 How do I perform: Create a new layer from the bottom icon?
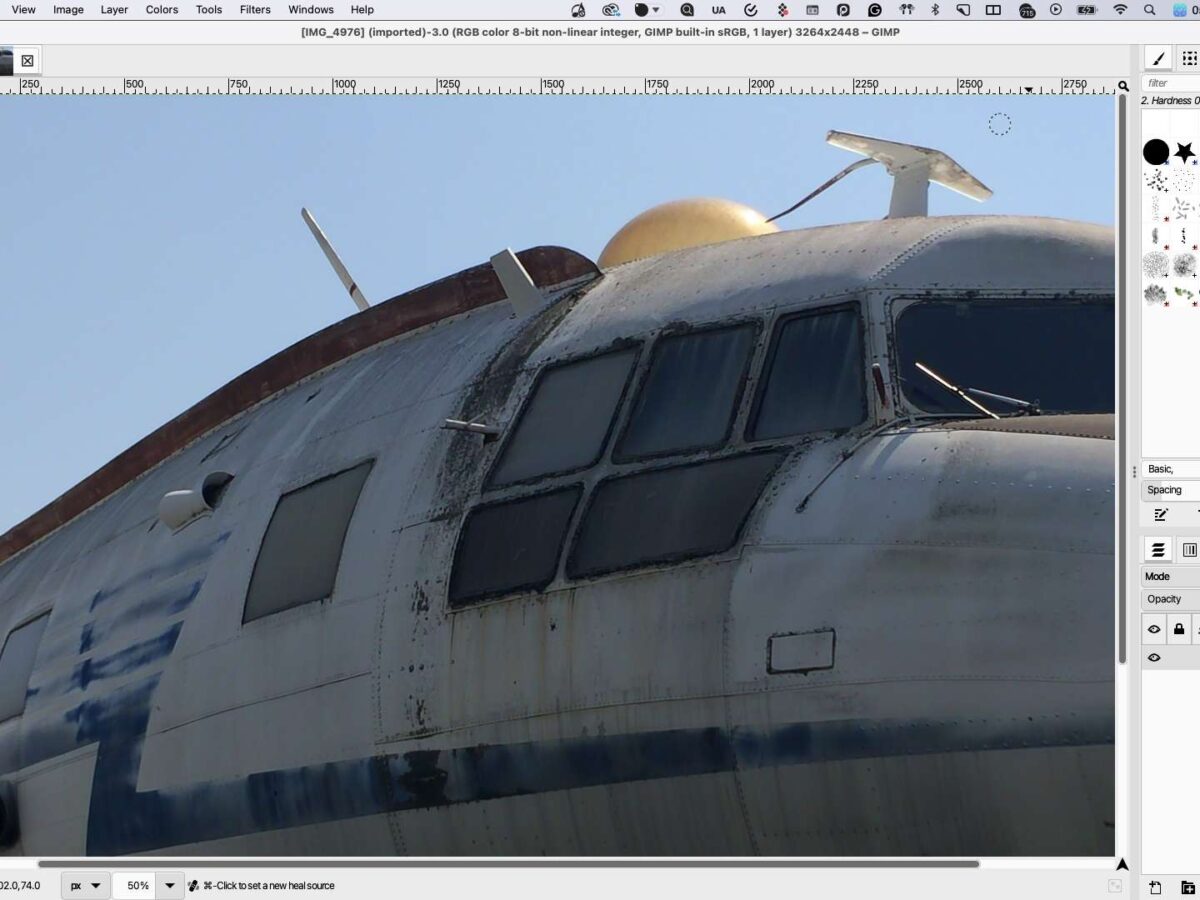point(1155,887)
